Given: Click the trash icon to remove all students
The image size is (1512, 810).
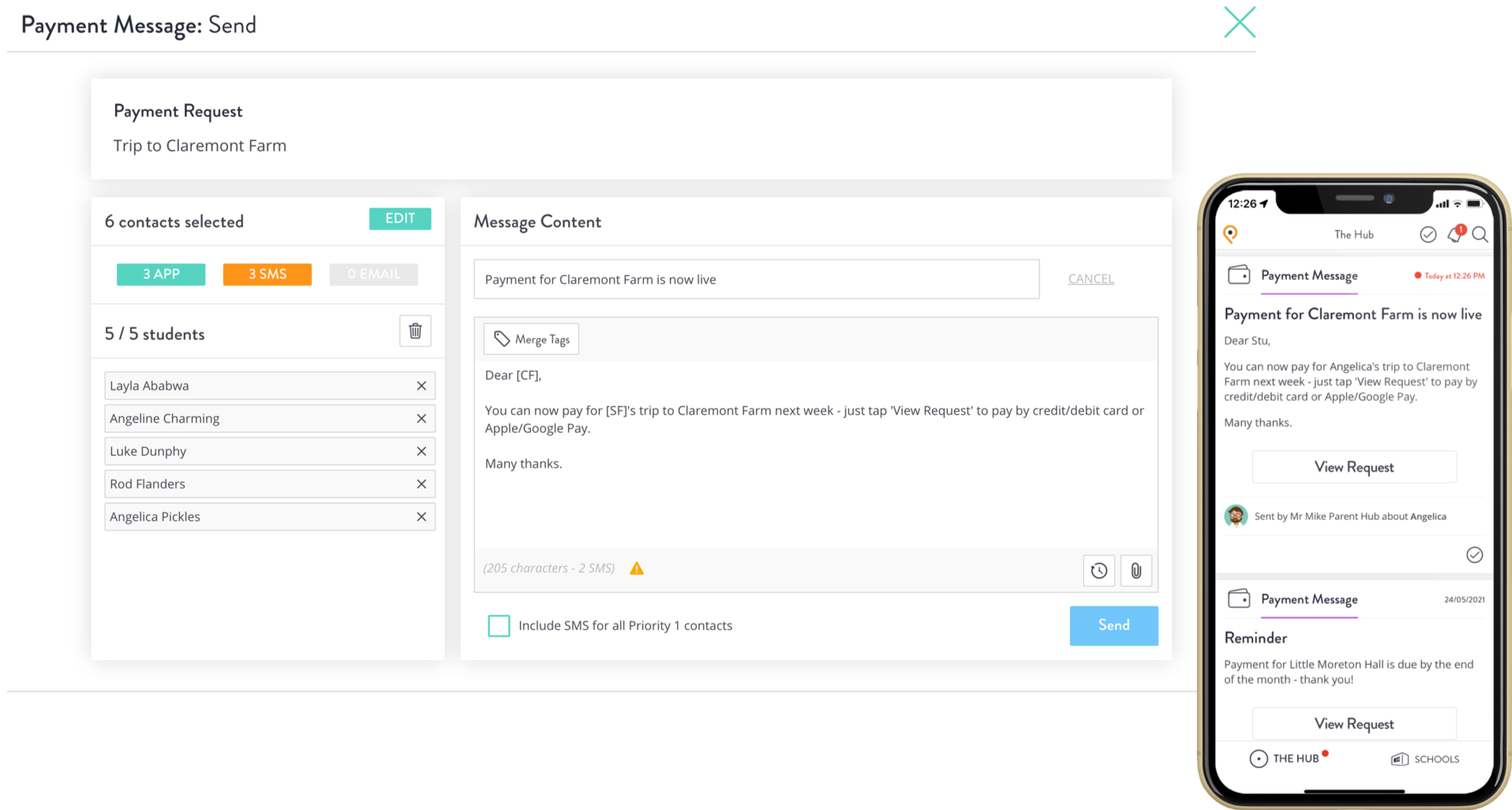Looking at the screenshot, I should pyautogui.click(x=415, y=331).
